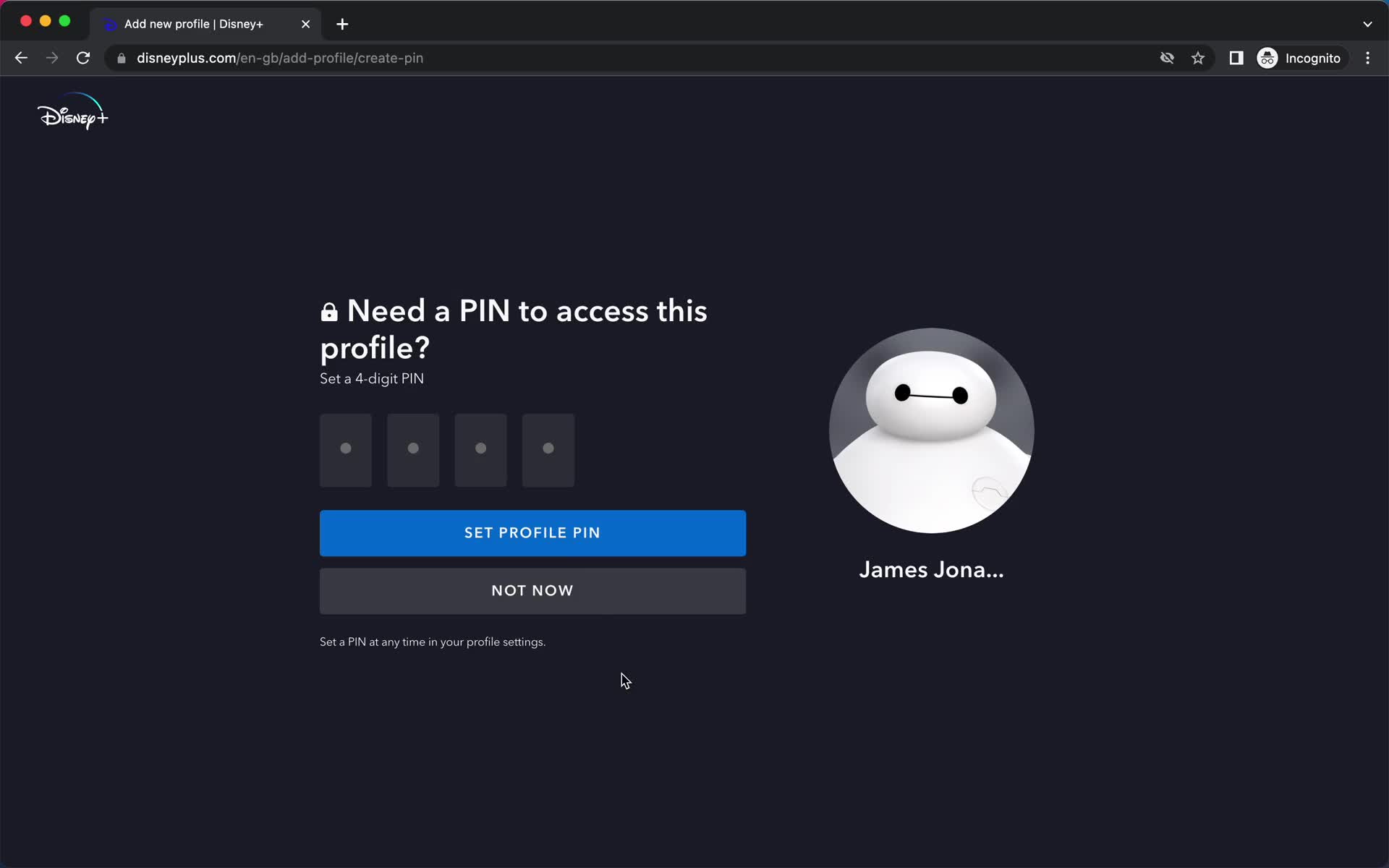Focus the third PIN digit box
Screen dimensions: 1389x868
480,450
